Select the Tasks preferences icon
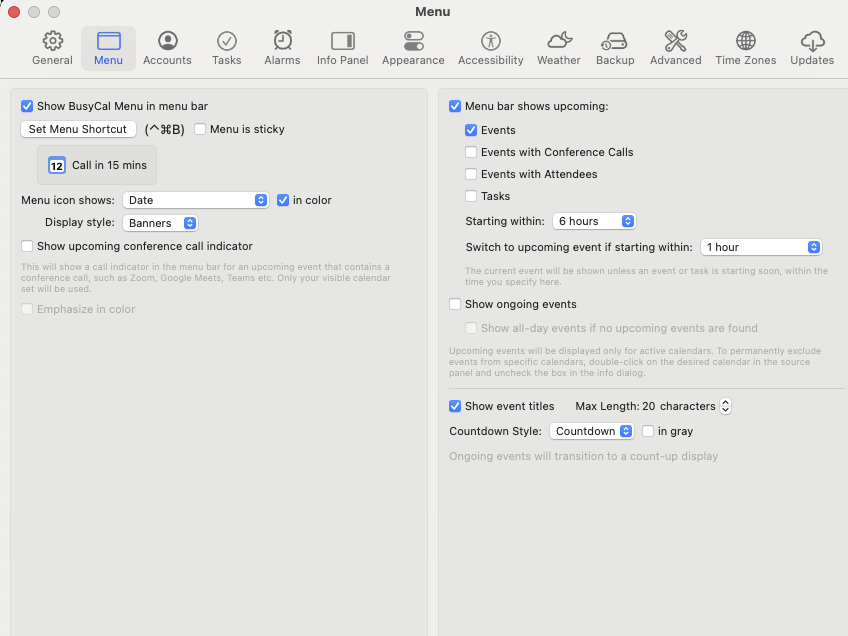This screenshot has width=848, height=636. coord(227,47)
